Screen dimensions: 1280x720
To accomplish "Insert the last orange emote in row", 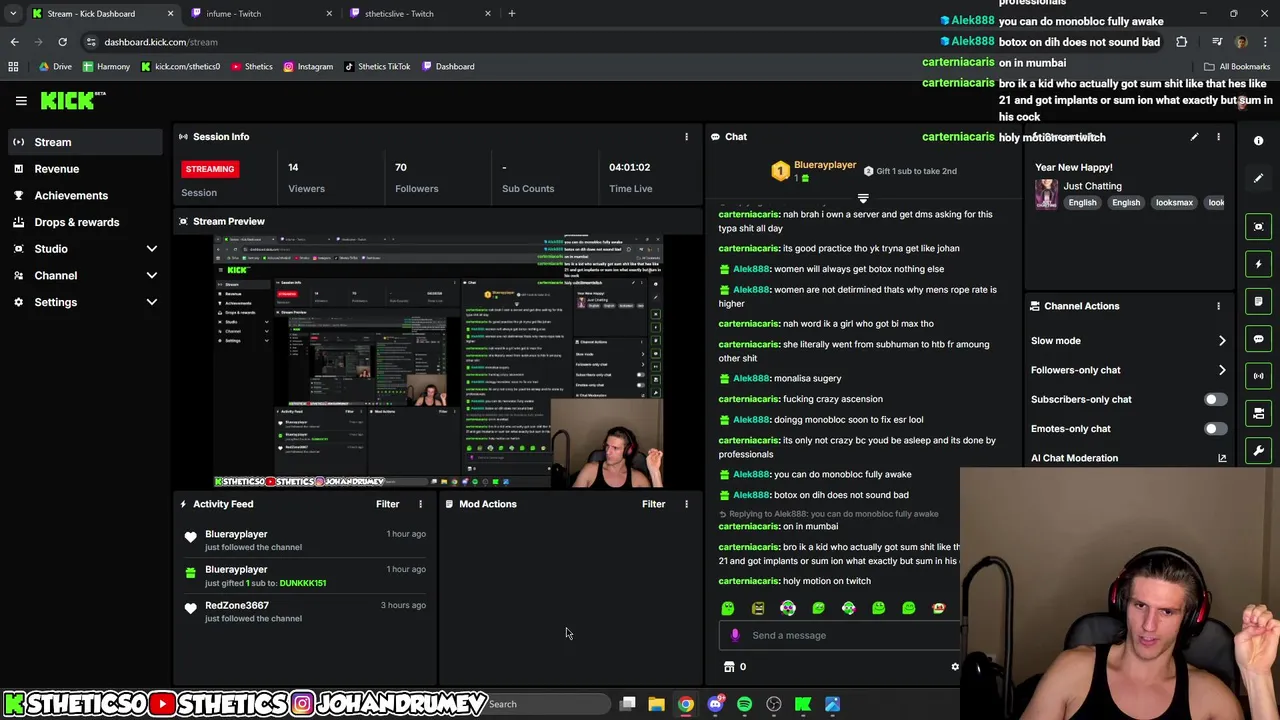I will (938, 608).
